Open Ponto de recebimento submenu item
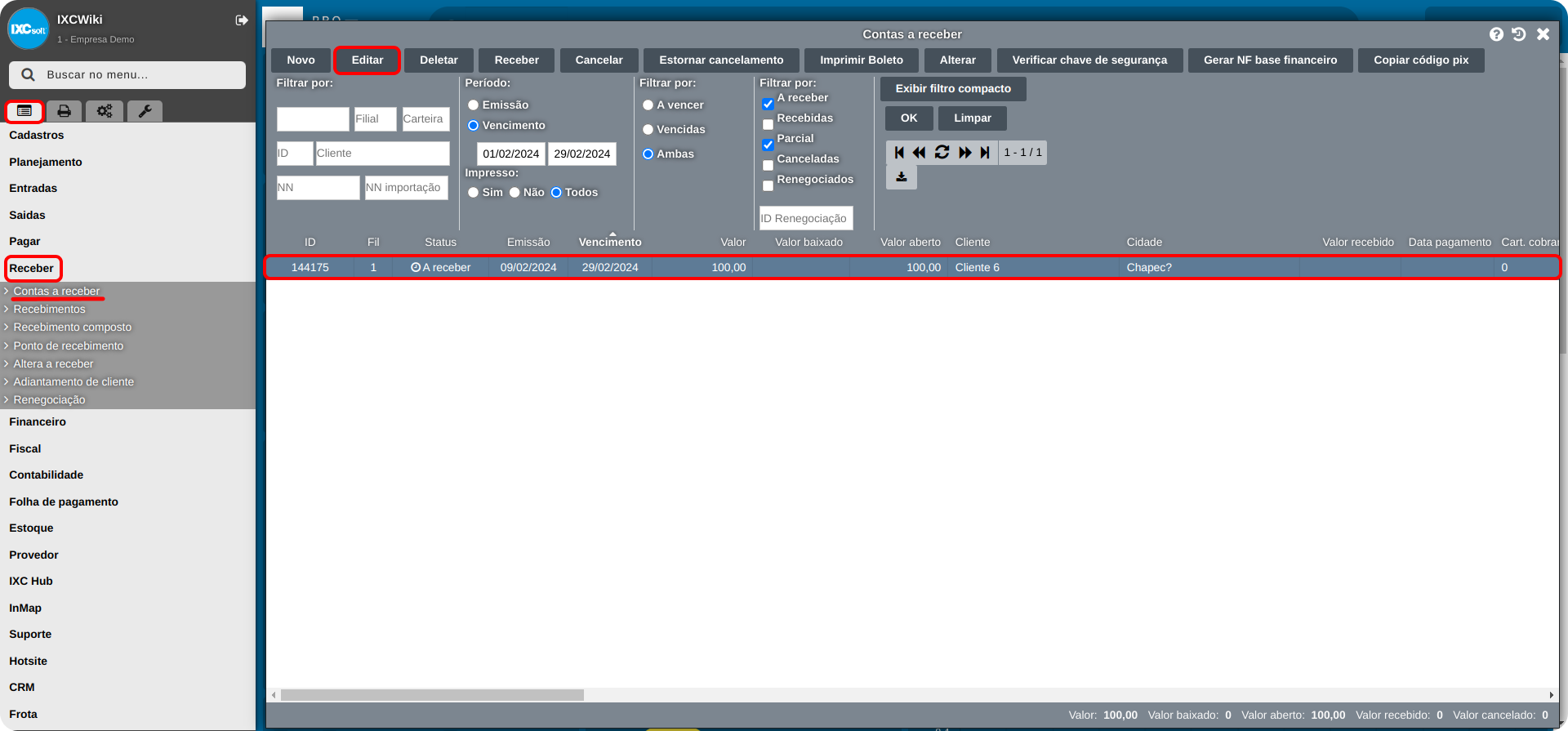Viewport: 1568px width, 731px height. 69,346
